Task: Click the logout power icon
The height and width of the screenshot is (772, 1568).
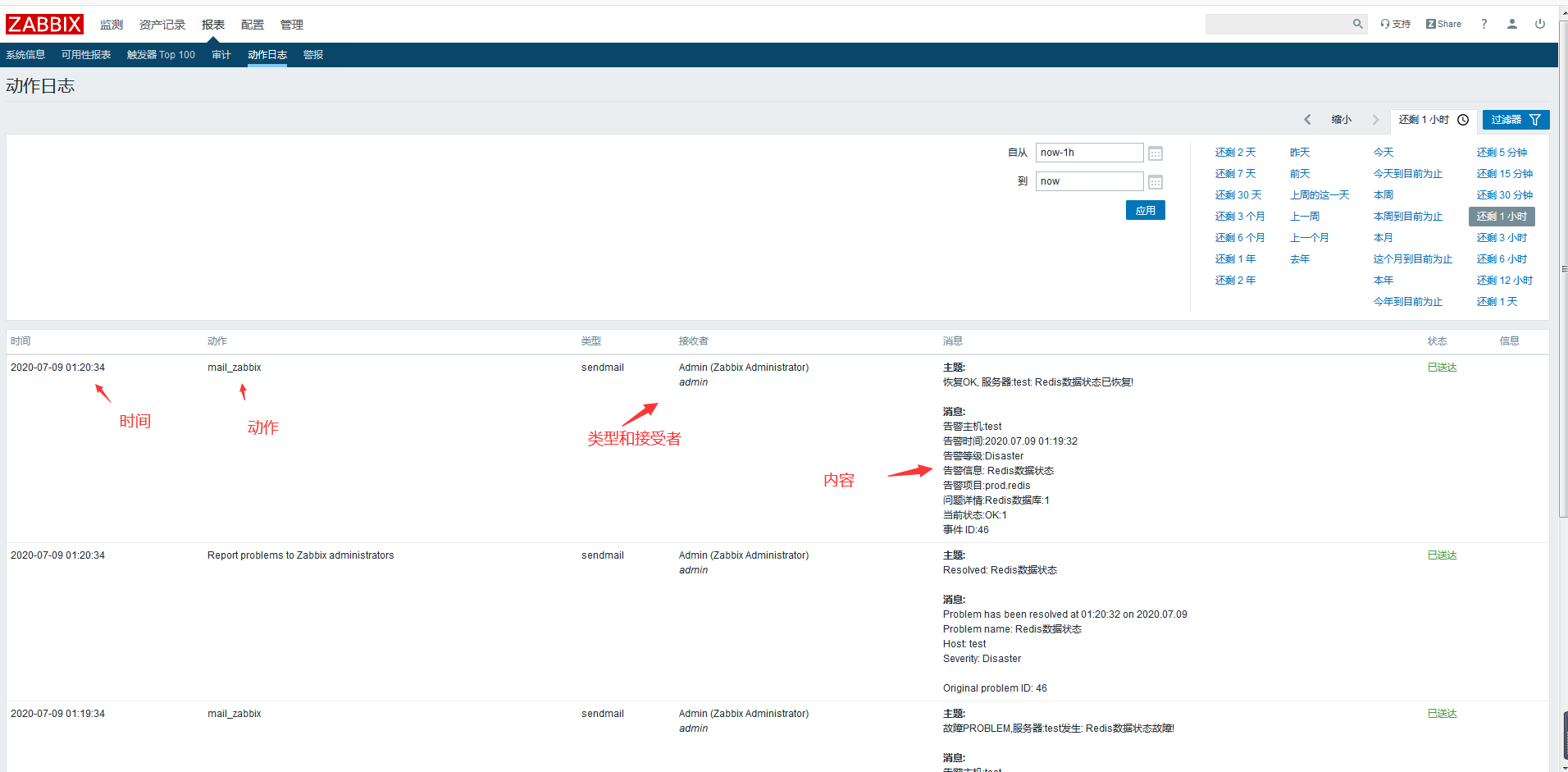Action: coord(1540,25)
